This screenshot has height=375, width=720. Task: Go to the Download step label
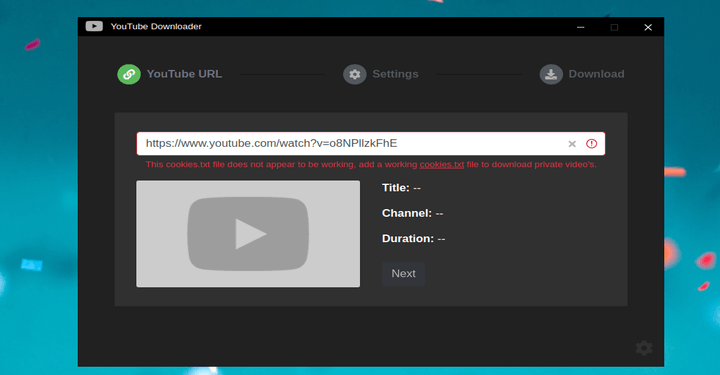(x=596, y=74)
